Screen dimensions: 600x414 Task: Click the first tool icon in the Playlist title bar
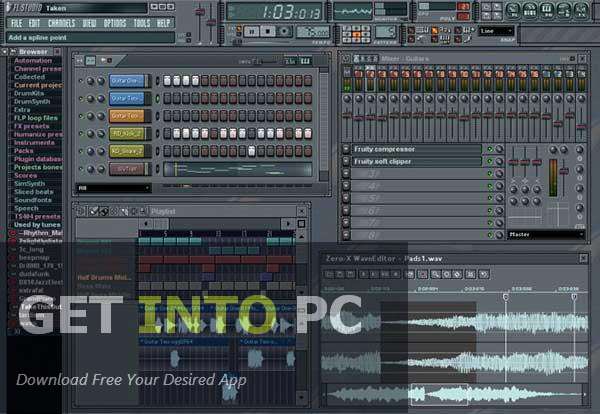(93, 211)
